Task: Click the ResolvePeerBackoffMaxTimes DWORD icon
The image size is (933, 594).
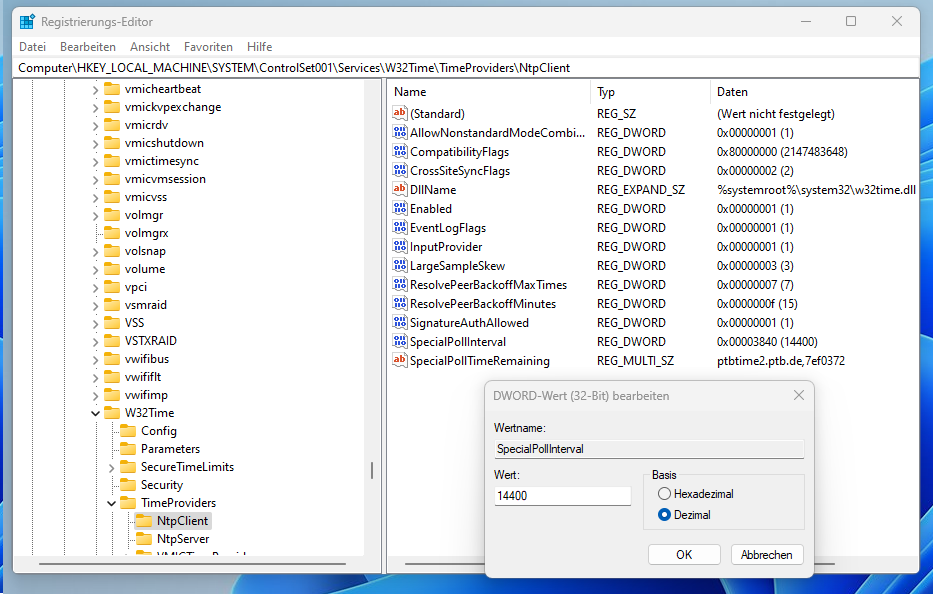Action: point(400,284)
